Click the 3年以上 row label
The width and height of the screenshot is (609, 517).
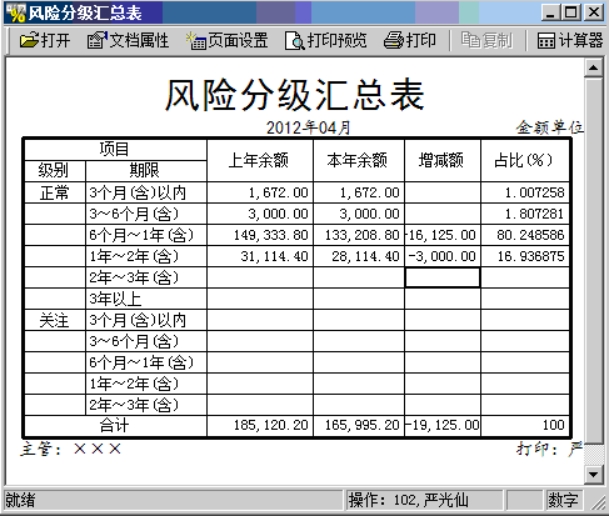(x=115, y=299)
